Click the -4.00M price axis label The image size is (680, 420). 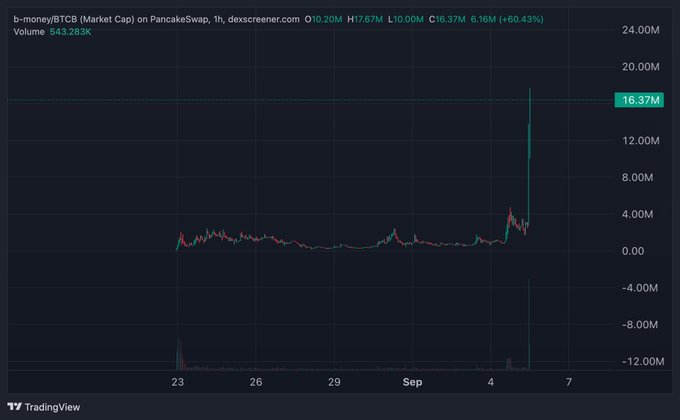point(640,288)
